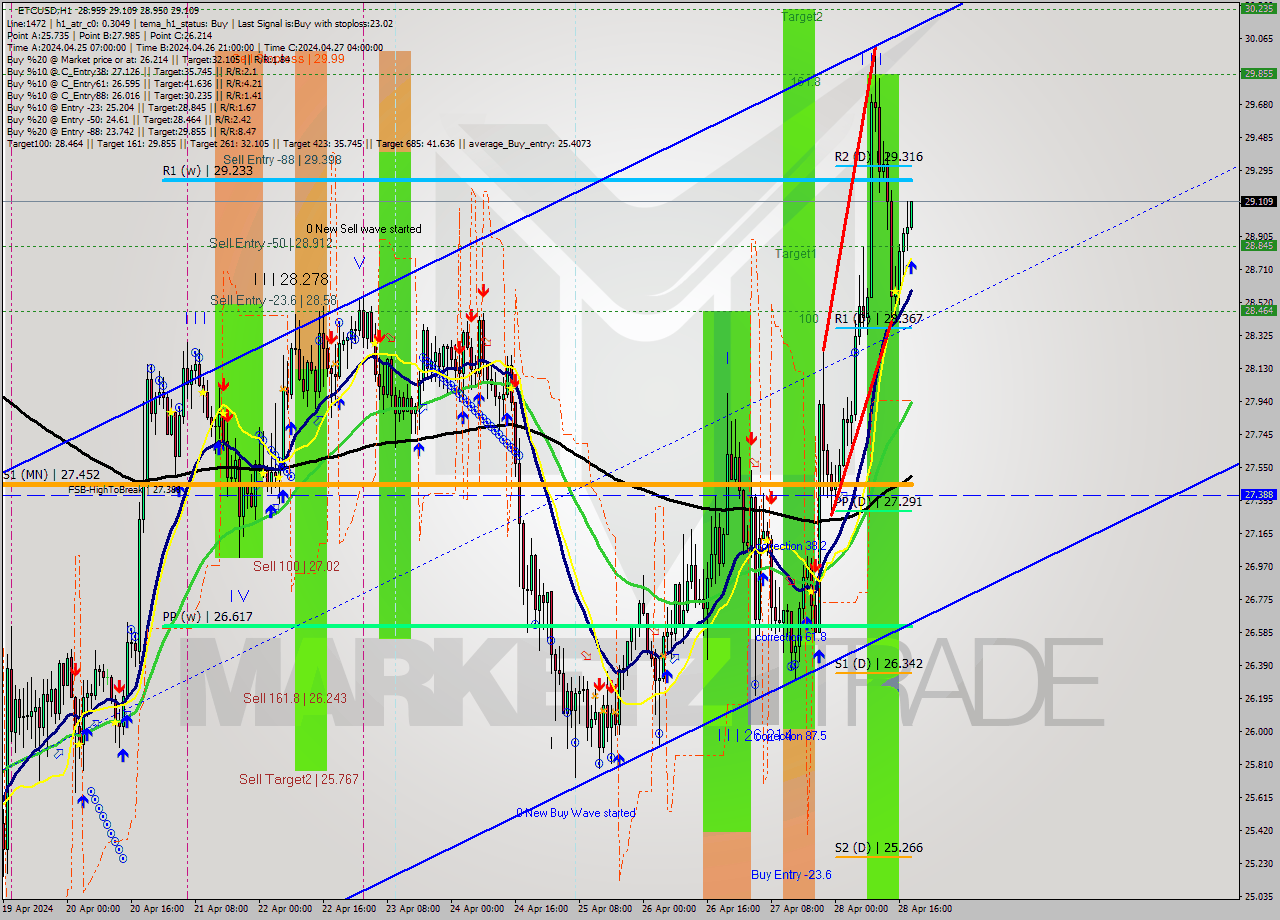Select the 26.000 price axis value
The height and width of the screenshot is (920, 1280).
click(x=1258, y=731)
